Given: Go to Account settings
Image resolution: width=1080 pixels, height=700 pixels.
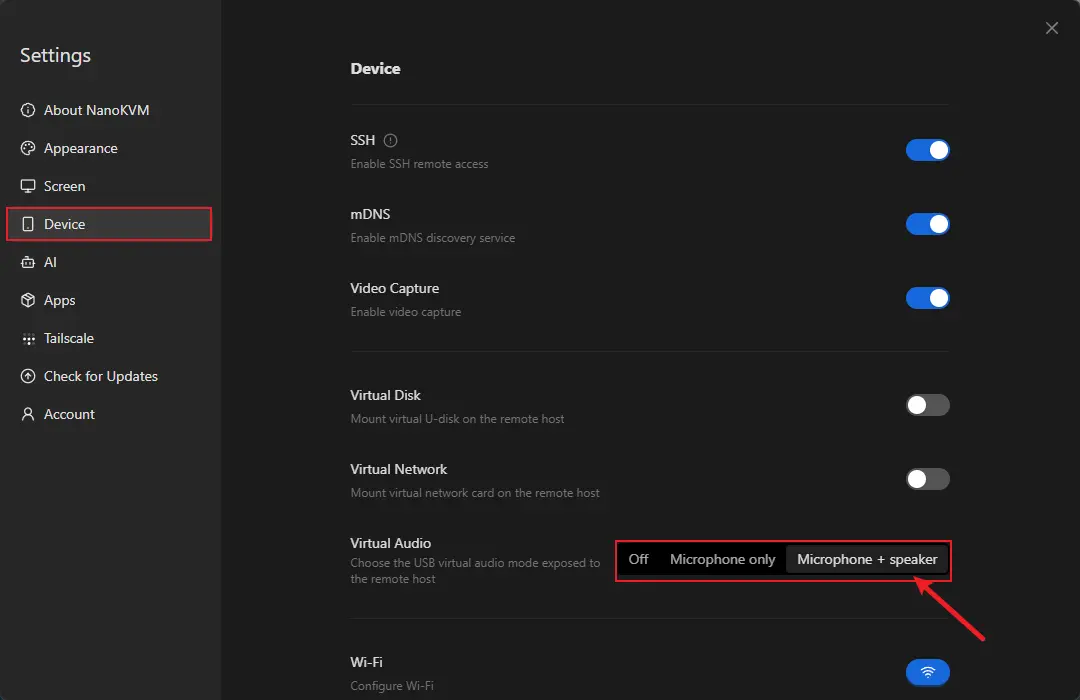Looking at the screenshot, I should (x=109, y=414).
